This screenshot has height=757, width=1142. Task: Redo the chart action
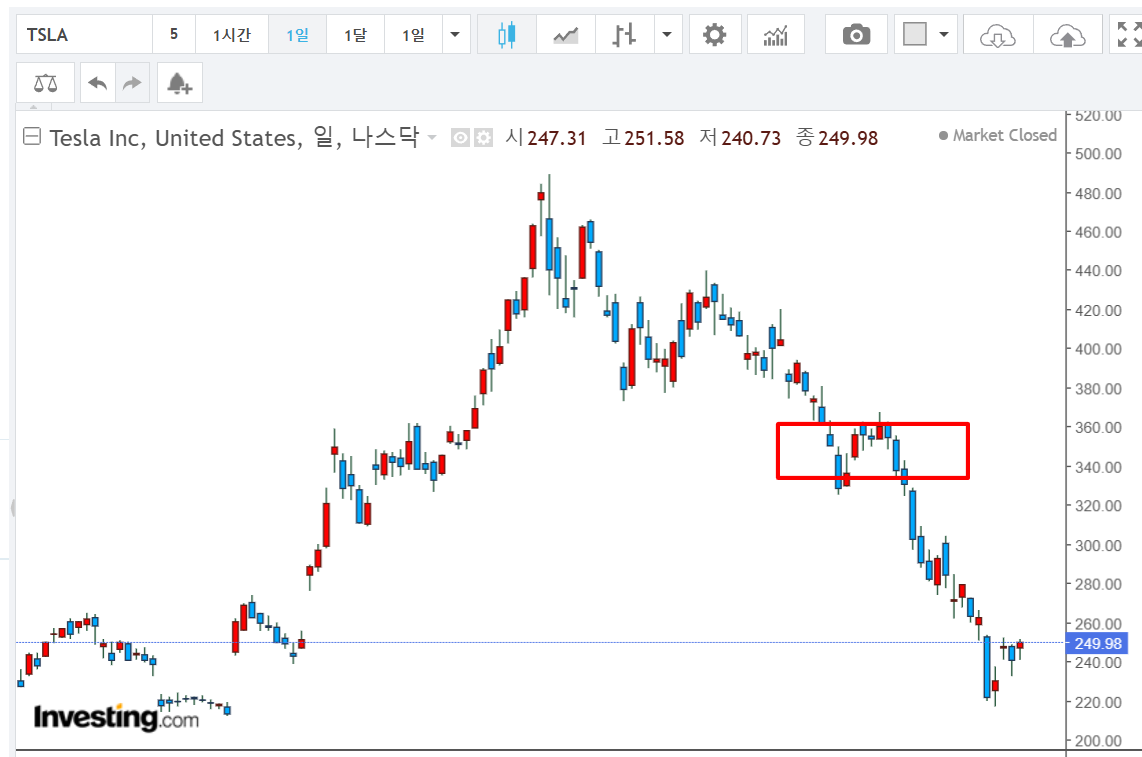132,83
